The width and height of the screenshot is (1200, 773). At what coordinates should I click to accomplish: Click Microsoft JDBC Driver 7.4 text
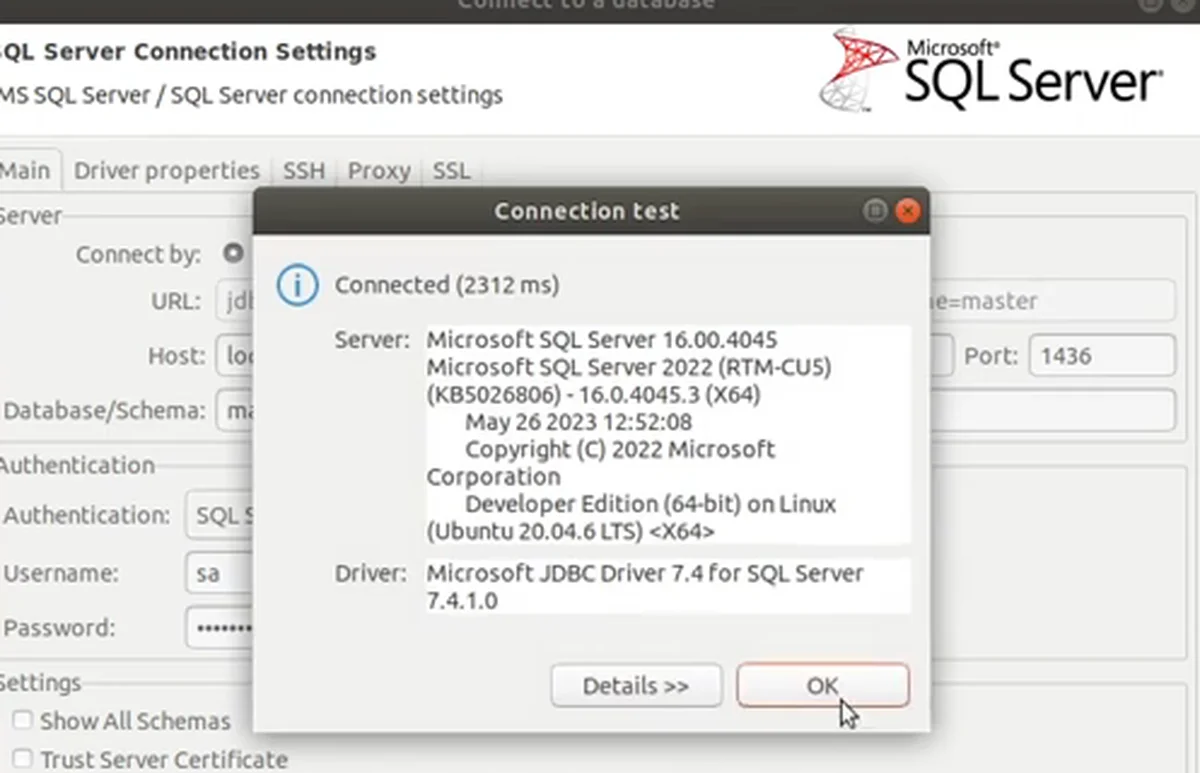[645, 574]
